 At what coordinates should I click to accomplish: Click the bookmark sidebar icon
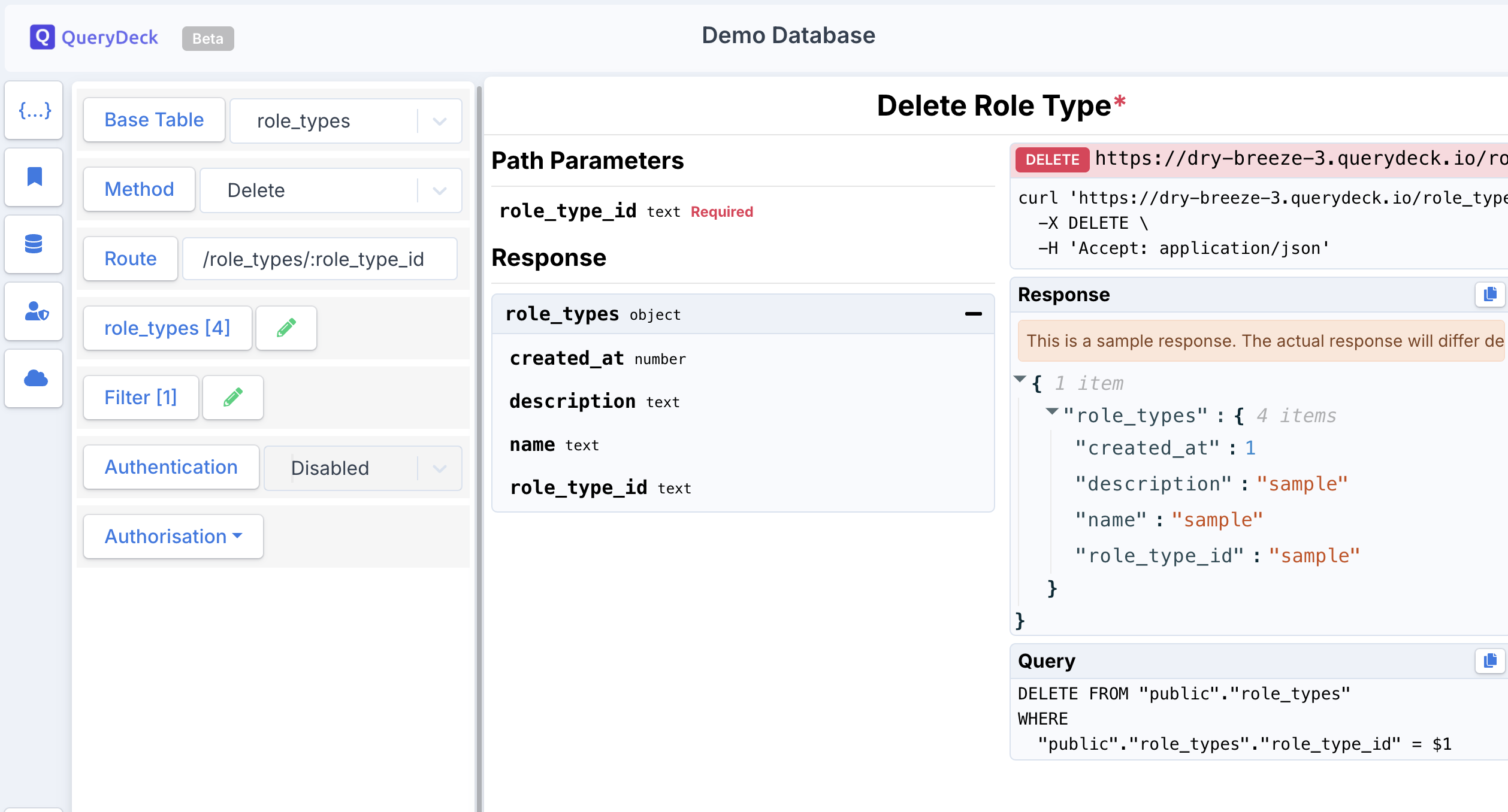coord(34,177)
